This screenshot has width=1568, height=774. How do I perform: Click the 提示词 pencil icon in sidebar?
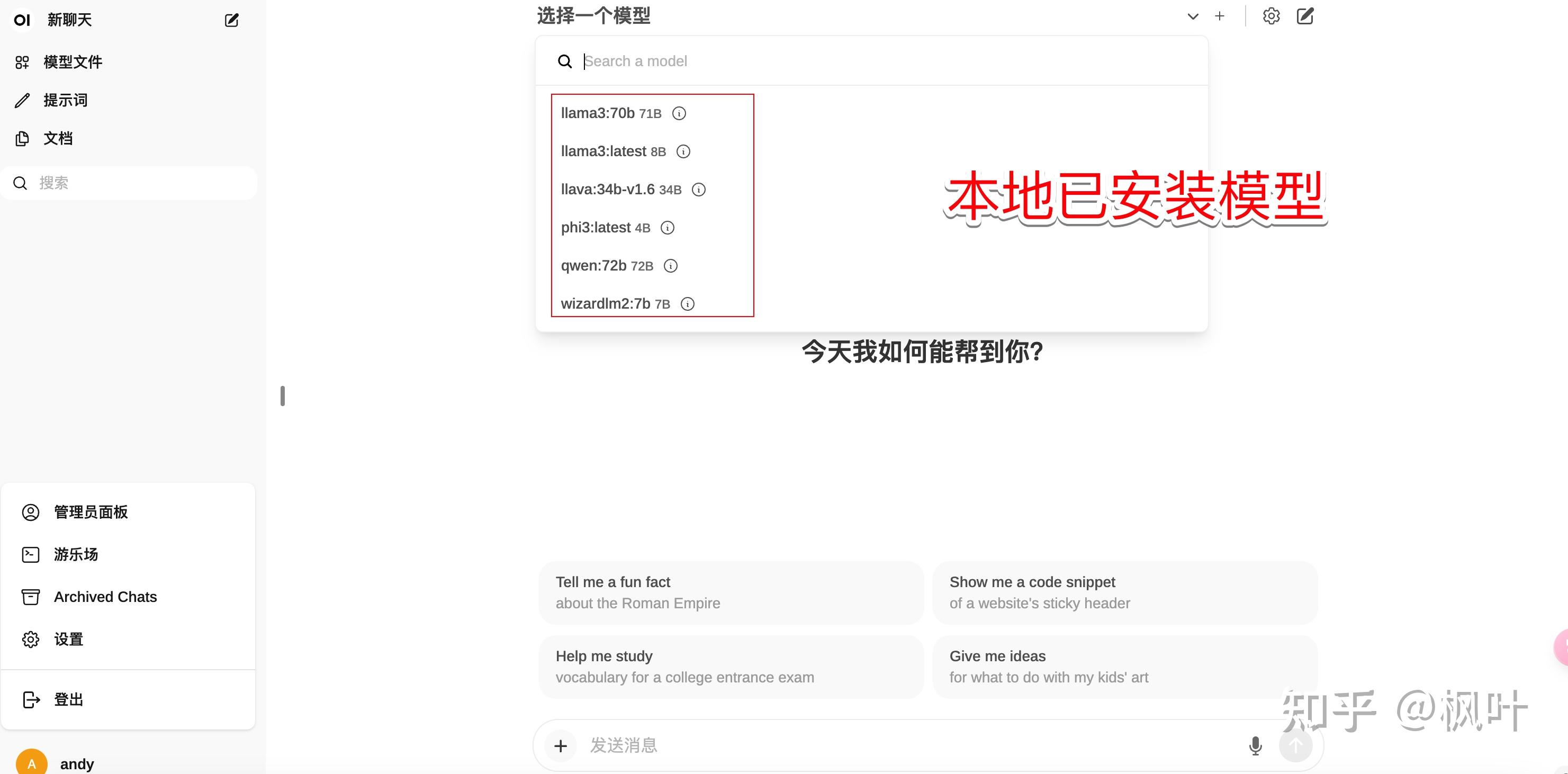click(x=23, y=100)
